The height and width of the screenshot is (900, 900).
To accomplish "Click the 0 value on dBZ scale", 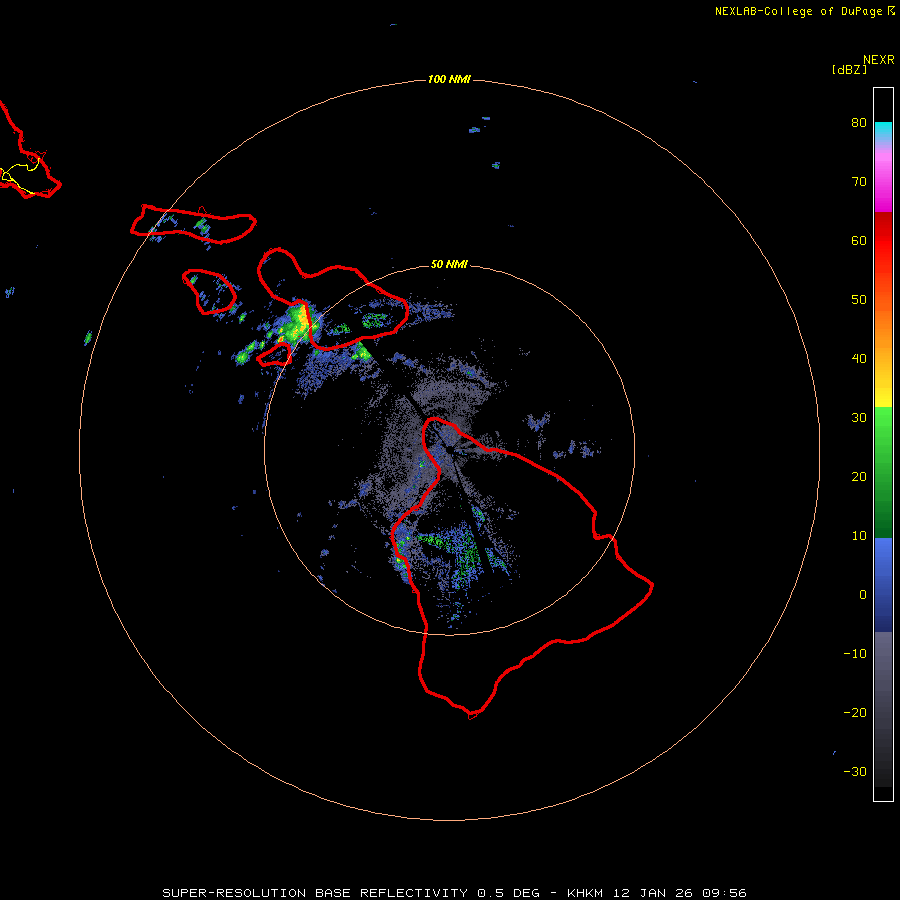I will 863,595.
